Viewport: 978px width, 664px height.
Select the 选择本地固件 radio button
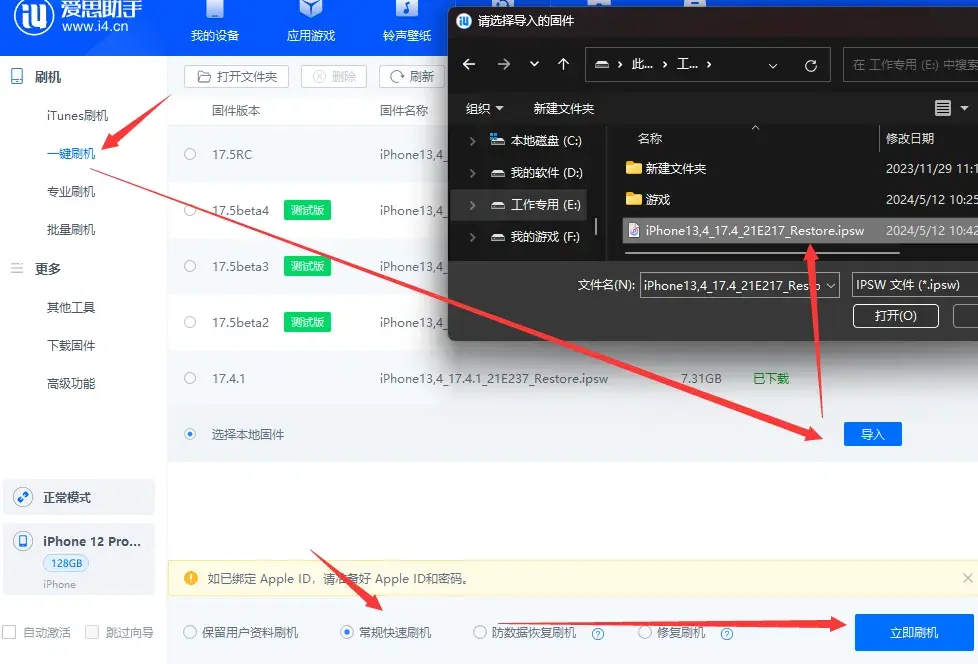190,434
